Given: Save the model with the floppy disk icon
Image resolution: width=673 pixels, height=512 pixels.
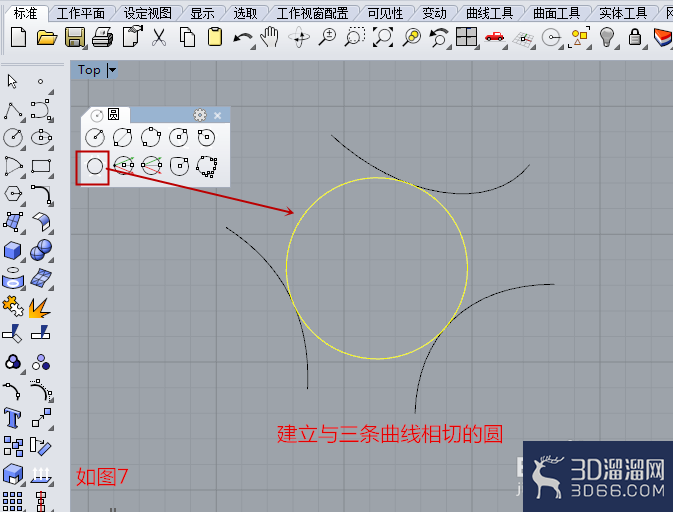Looking at the screenshot, I should 75,37.
